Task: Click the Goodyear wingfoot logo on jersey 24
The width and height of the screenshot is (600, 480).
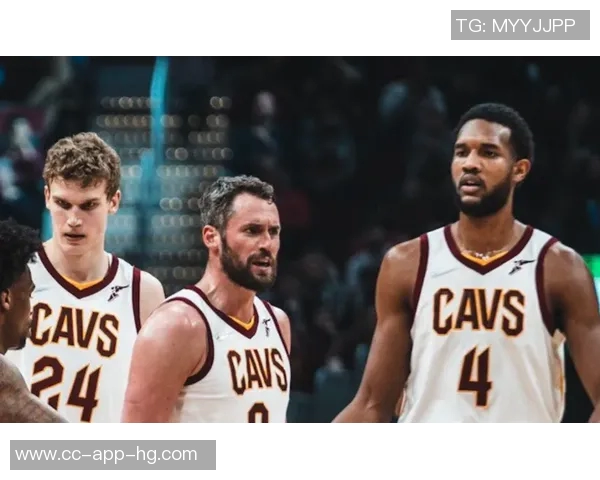Action: pos(118,292)
